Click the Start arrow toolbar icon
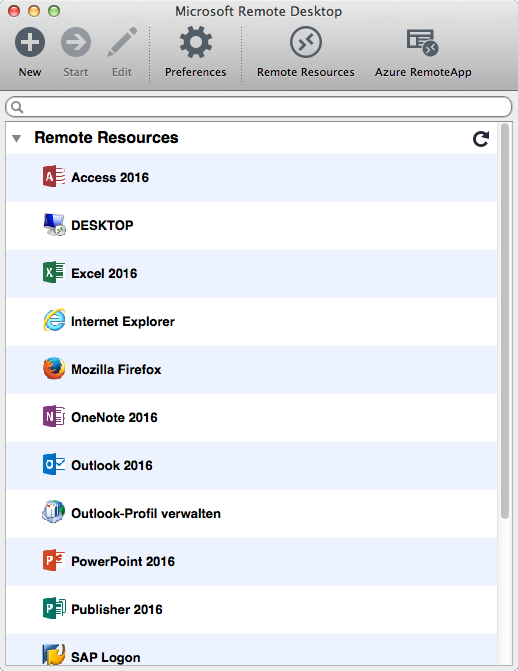This screenshot has width=518, height=671. point(76,42)
